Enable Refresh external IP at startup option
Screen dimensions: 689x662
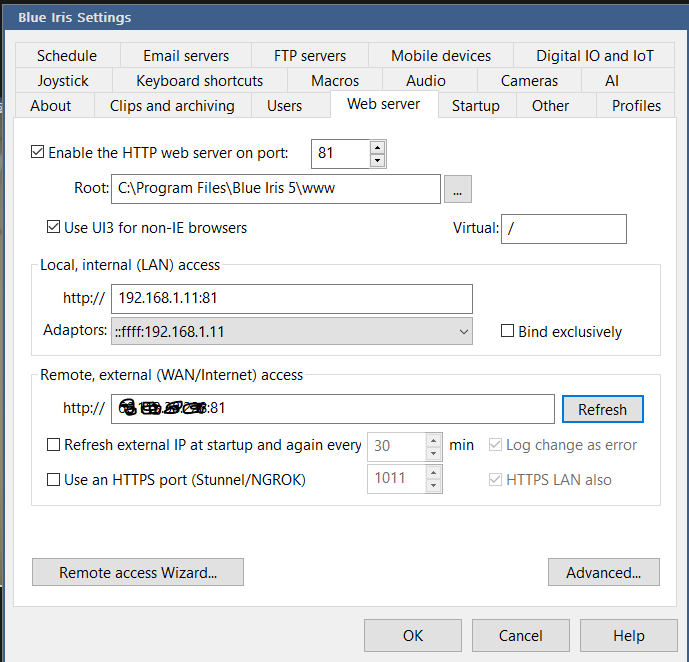click(54, 445)
